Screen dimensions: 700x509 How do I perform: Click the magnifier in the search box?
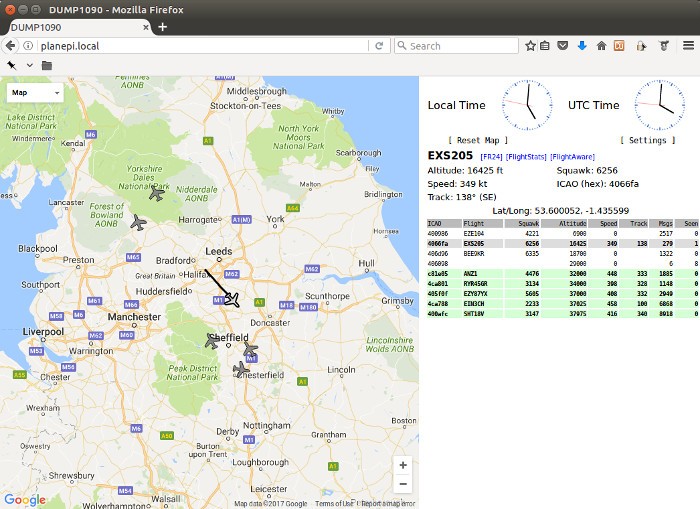coord(402,46)
